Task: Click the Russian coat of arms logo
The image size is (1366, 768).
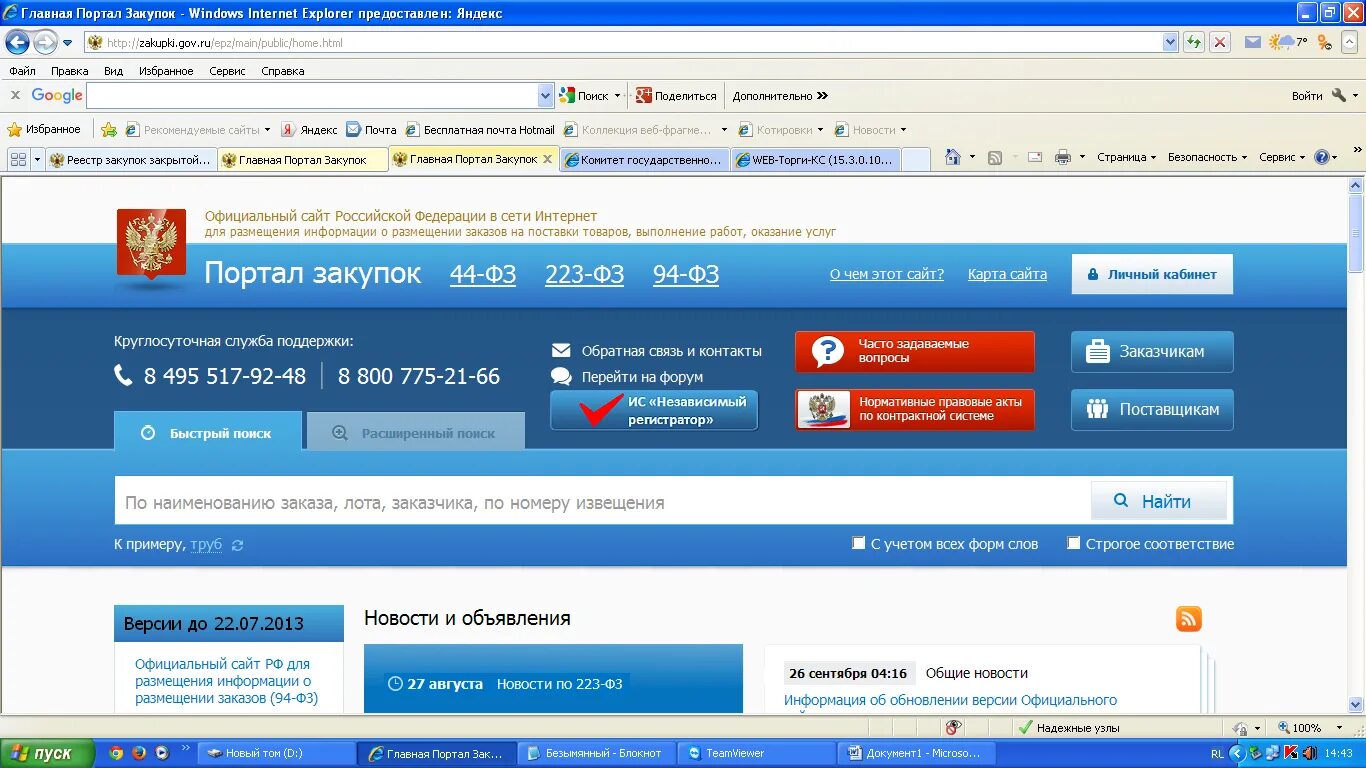Action: coord(151,242)
